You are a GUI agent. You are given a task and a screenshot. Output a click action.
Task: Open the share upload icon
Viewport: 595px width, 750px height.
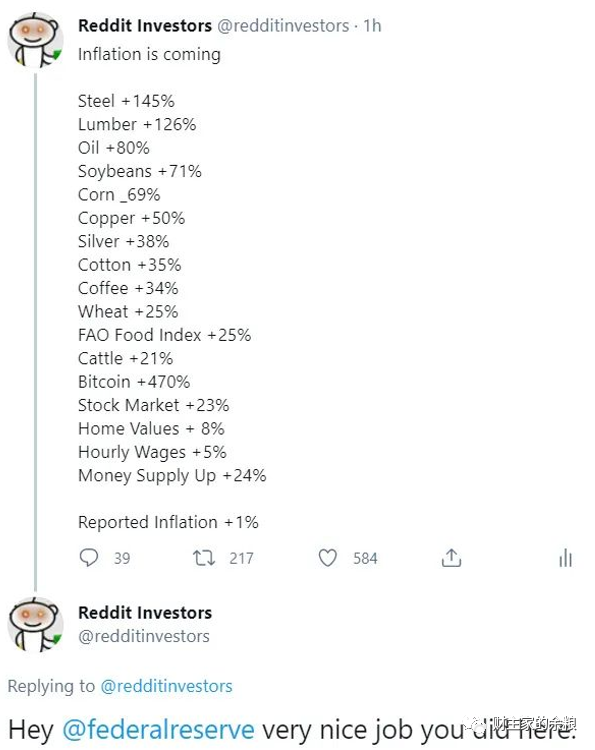(x=451, y=558)
